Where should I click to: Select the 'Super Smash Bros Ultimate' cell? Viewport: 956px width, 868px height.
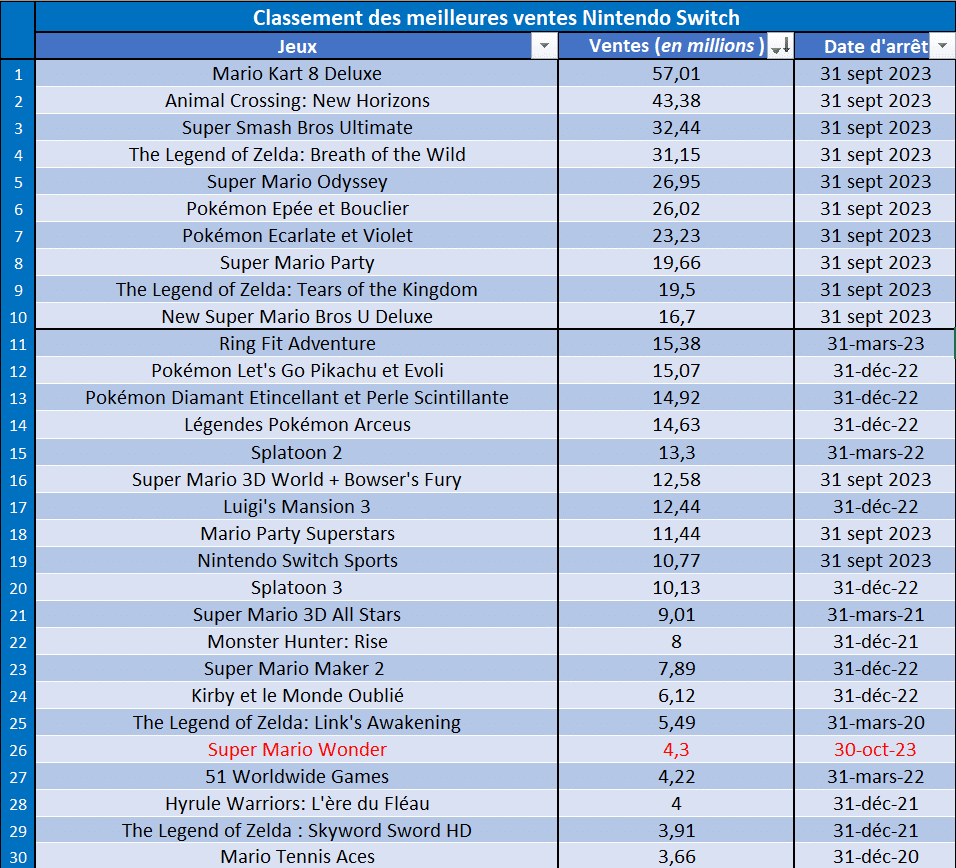point(297,127)
